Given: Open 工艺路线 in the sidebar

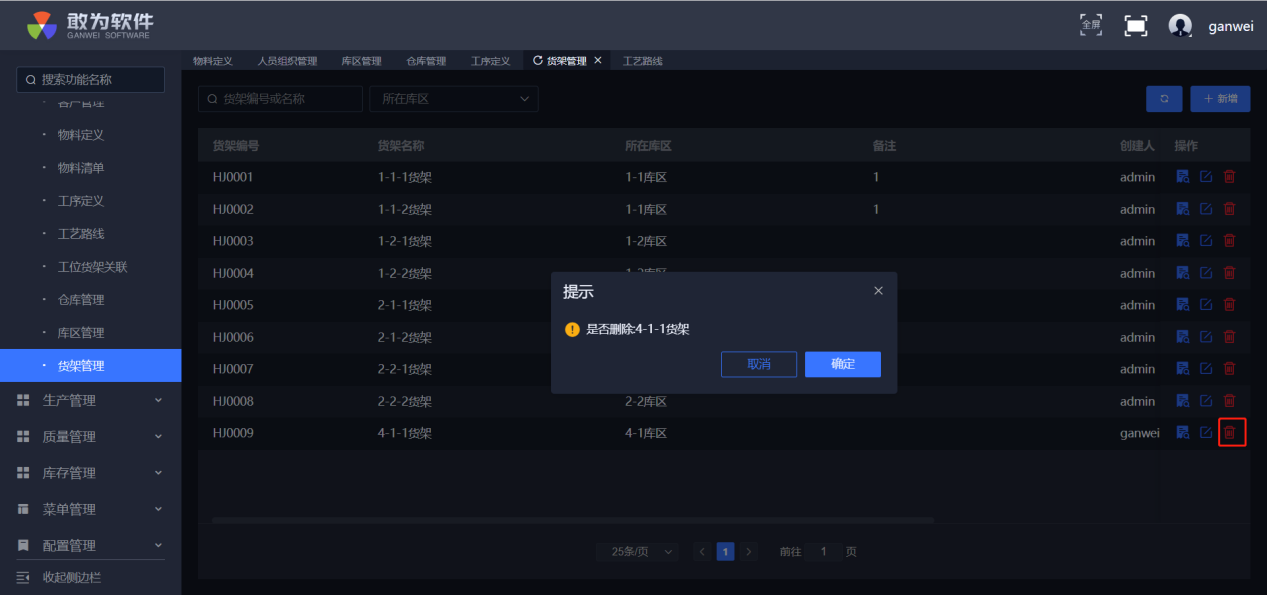Looking at the screenshot, I should [x=81, y=234].
